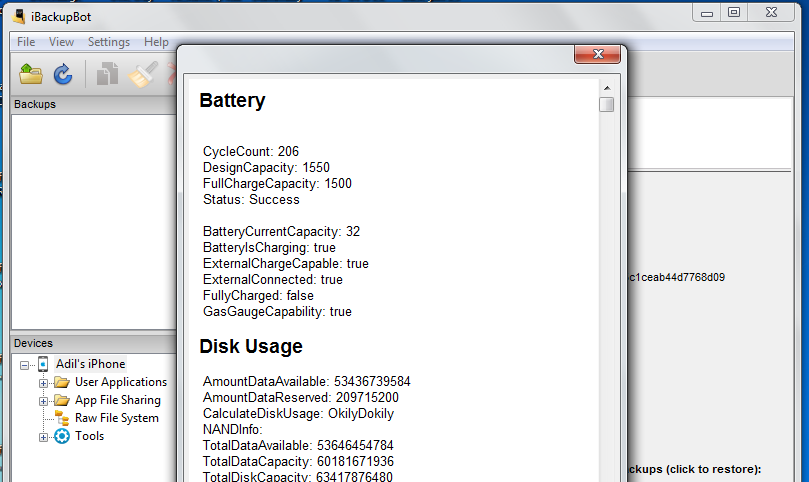The image size is (809, 482).
Task: Click the NANDInfo: line
Action: [233, 430]
